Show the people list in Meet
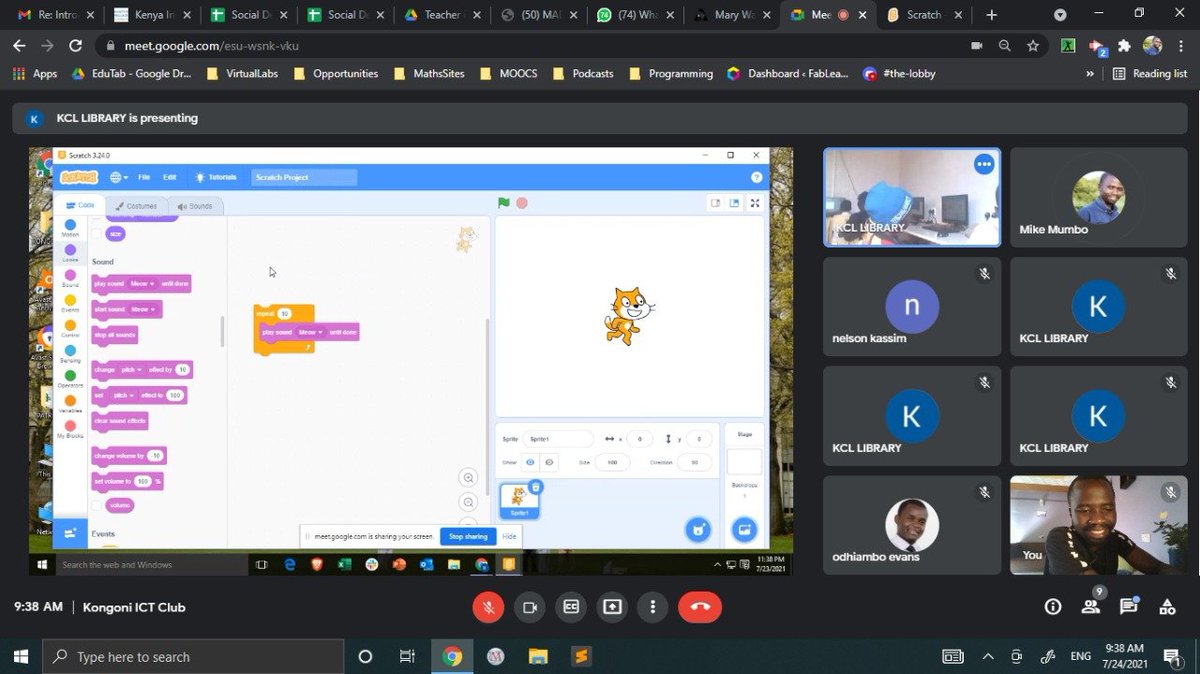This screenshot has height=674, width=1200. (x=1090, y=606)
